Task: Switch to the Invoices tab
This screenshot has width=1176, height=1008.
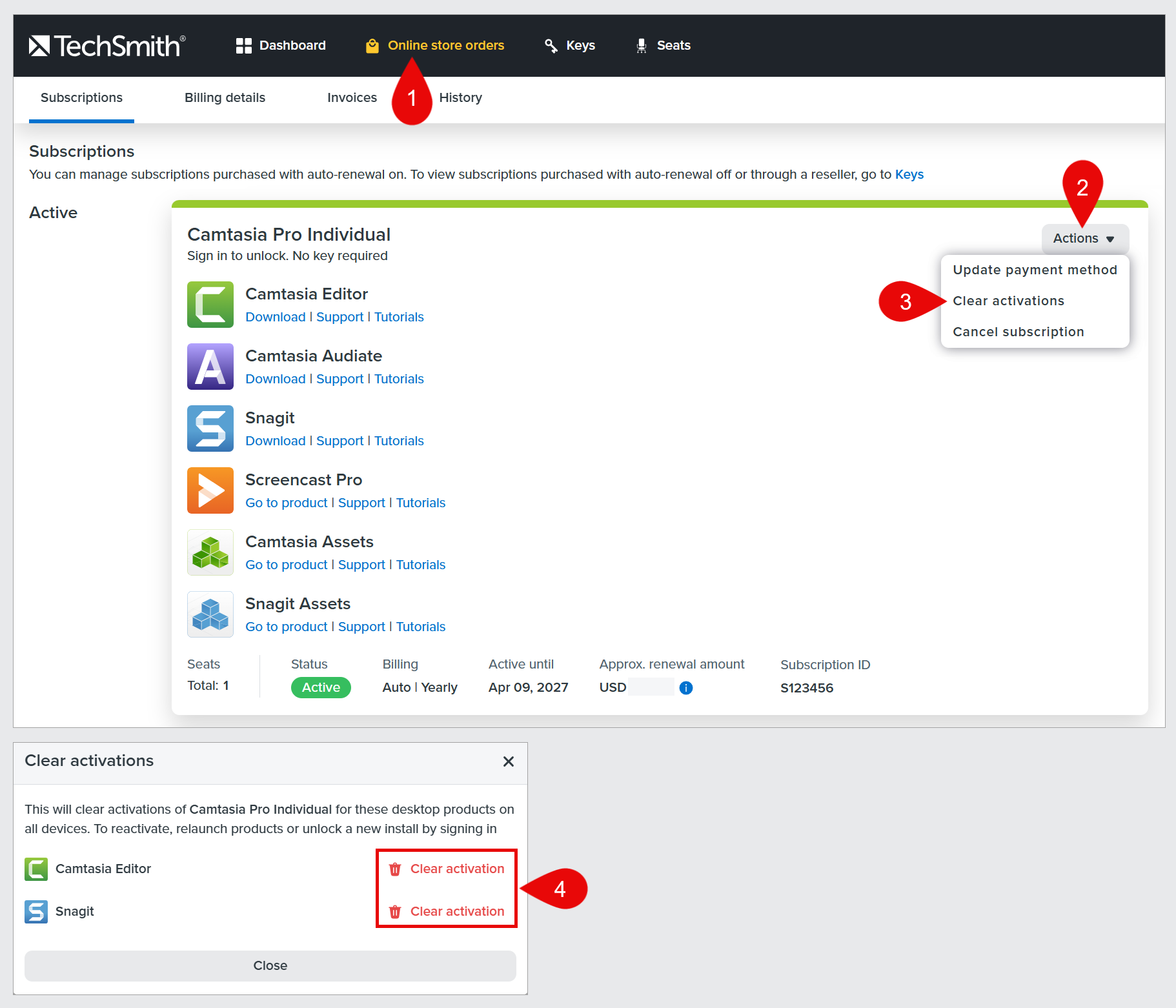Action: pos(352,98)
